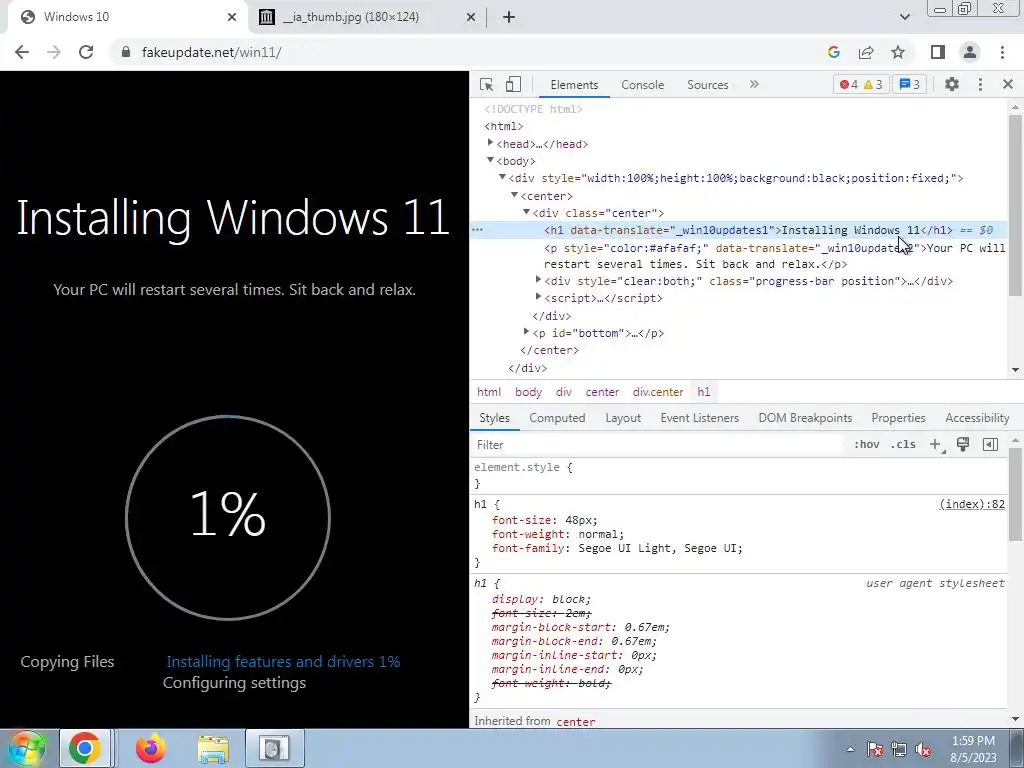Viewport: 1024px width, 768px height.
Task: Collapse the fixed black div node
Action: coord(502,177)
